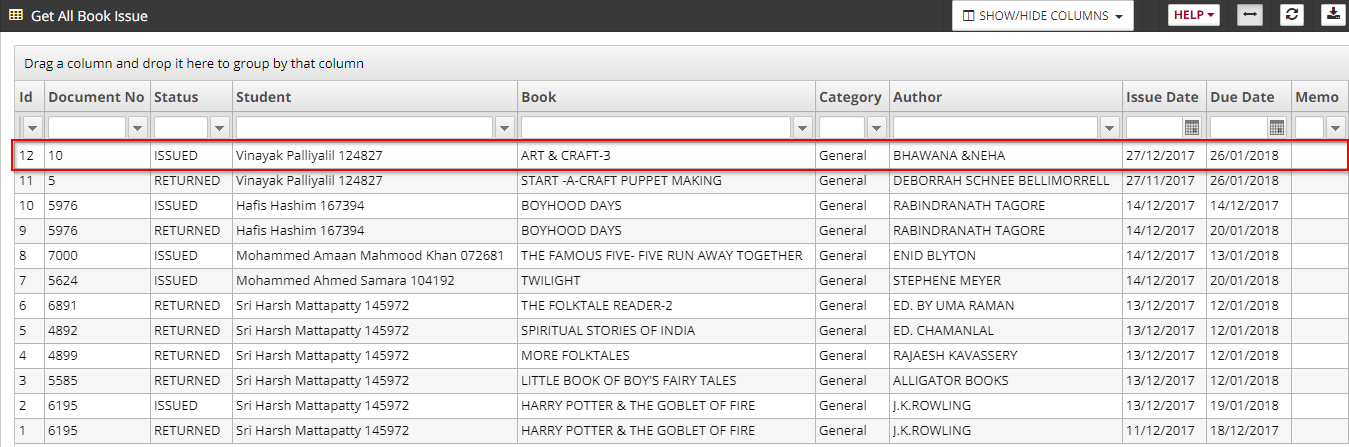The width and height of the screenshot is (1349, 447).
Task: Click author RAJAESH KAVASSERY cell
Action: [1006, 355]
